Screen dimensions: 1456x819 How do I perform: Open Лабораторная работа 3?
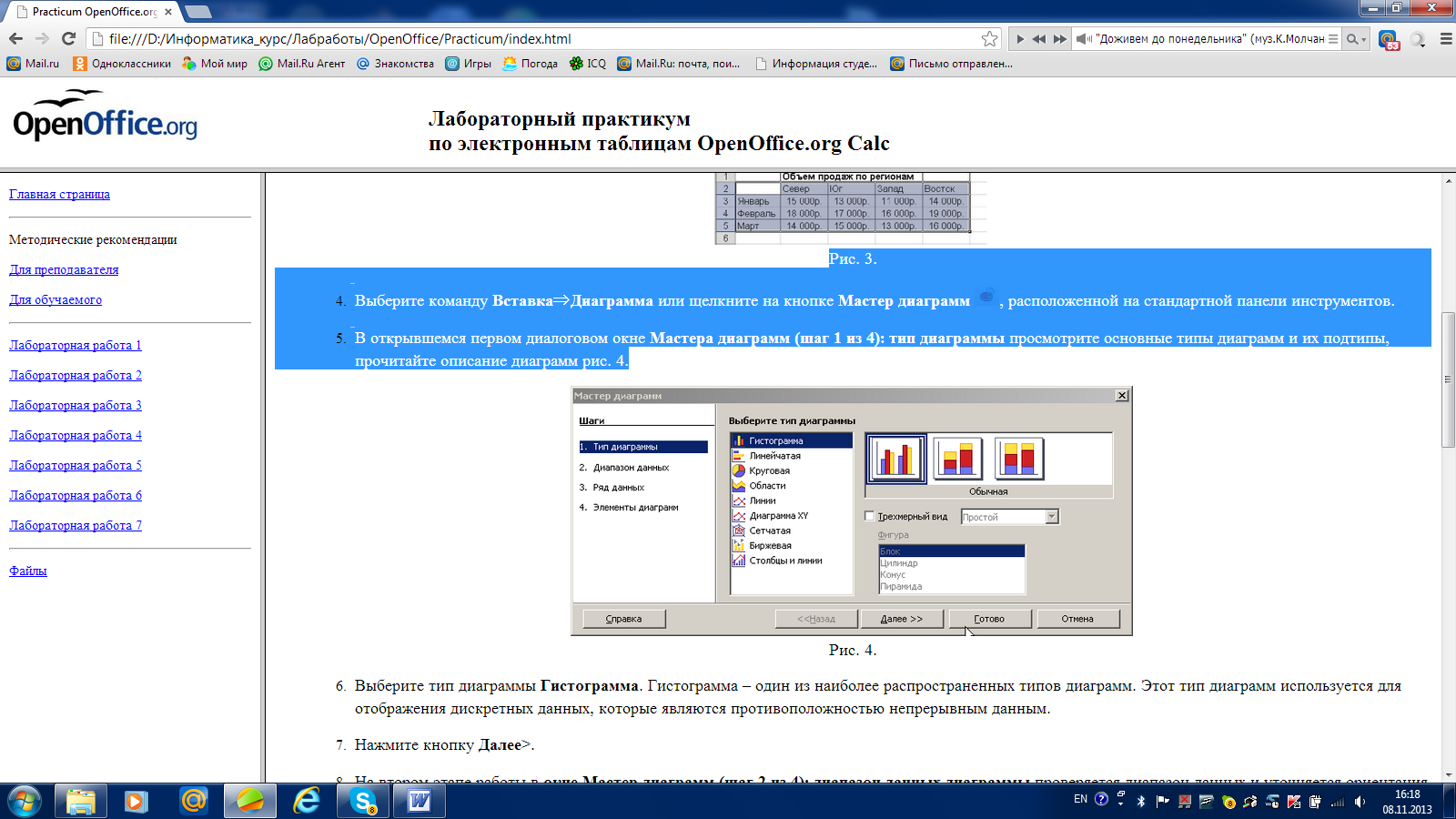[76, 405]
